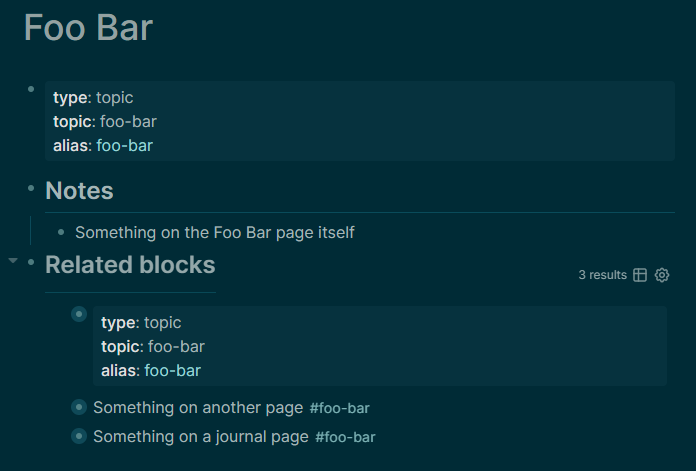Click #foo-bar tag after 'Something on another page'
Viewport: 696px width, 471px height.
click(x=340, y=408)
